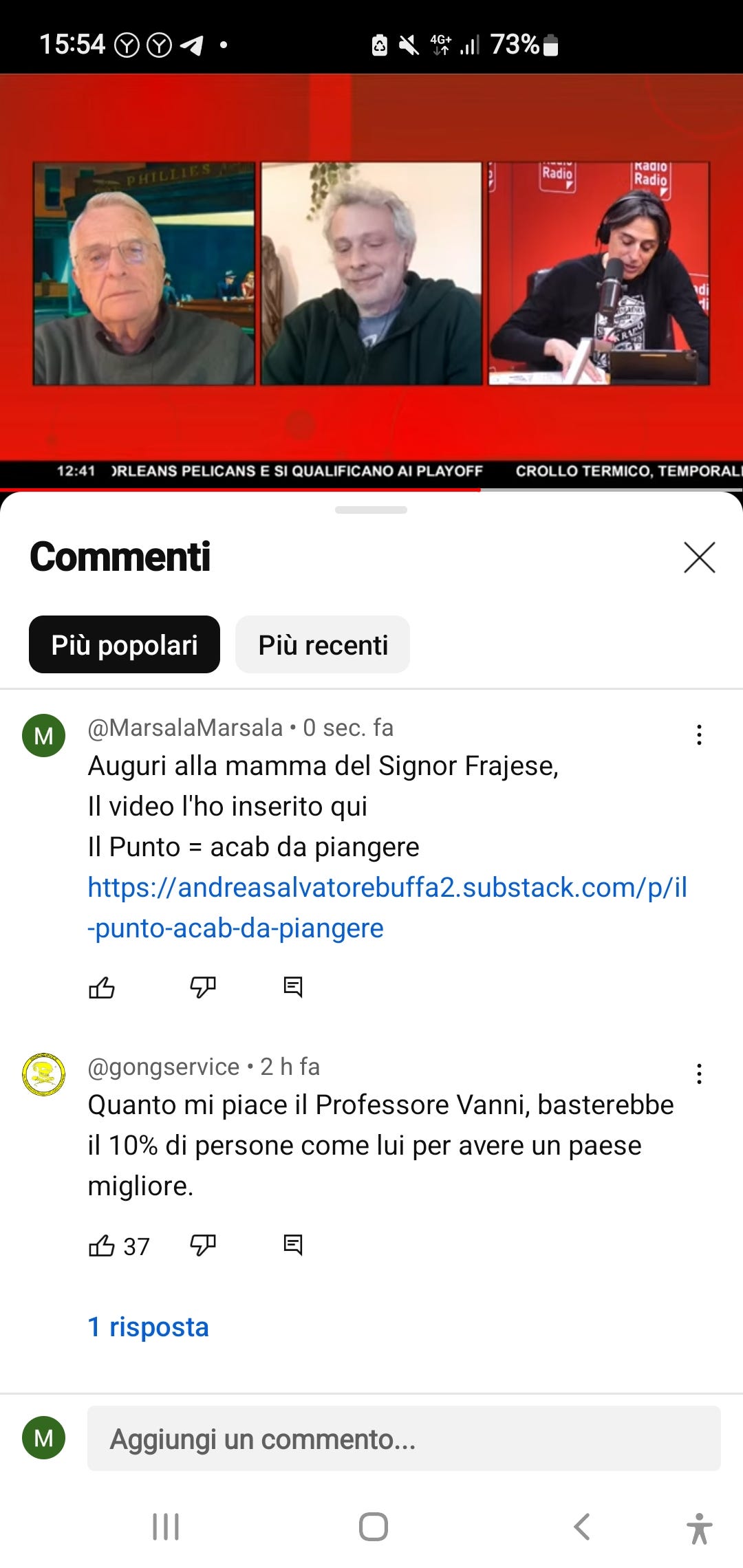Expand the 1 risposta replies
This screenshot has height=1568, width=743.
(x=148, y=1327)
